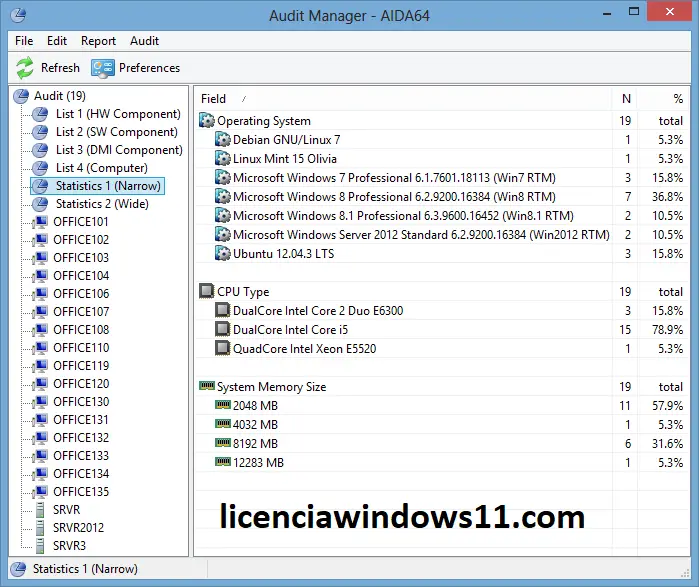
Task: Select the Windows Server 2012 Standard row
Action: 442,235
